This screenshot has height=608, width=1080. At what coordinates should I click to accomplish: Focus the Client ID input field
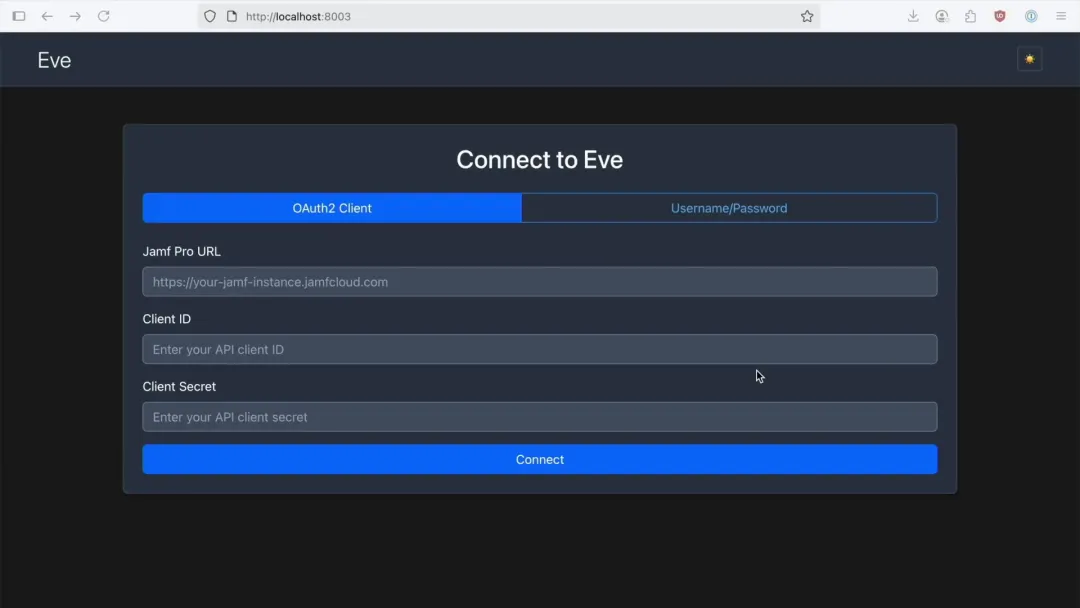[x=540, y=349]
